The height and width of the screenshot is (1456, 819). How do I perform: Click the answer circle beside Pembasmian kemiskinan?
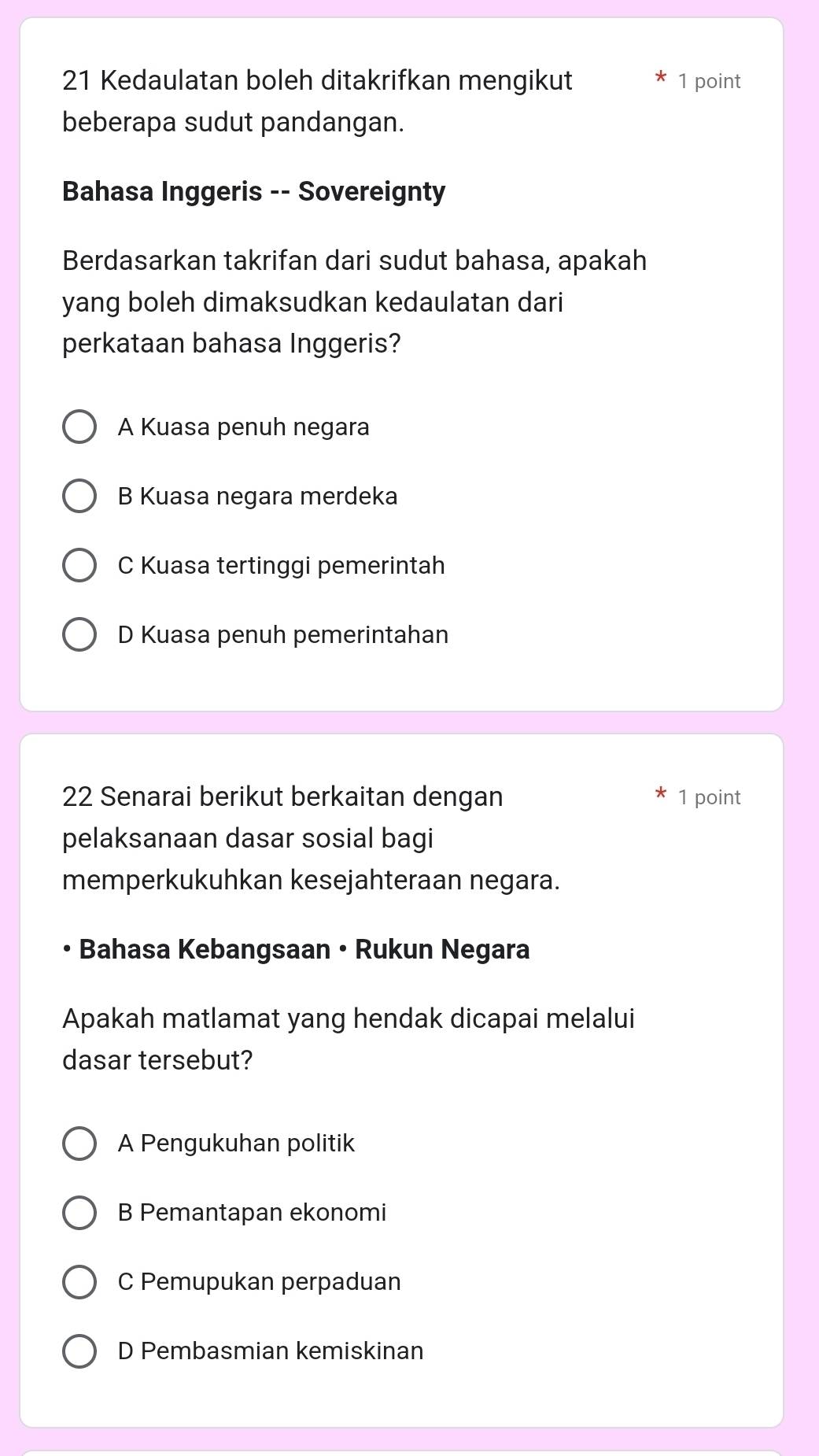(79, 1351)
